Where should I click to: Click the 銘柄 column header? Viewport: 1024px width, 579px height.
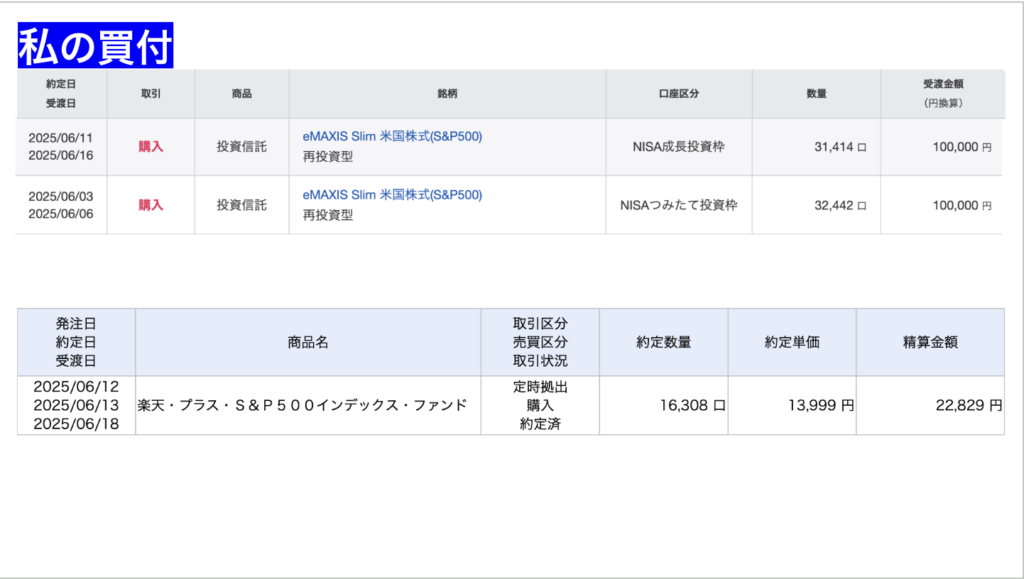point(447,94)
